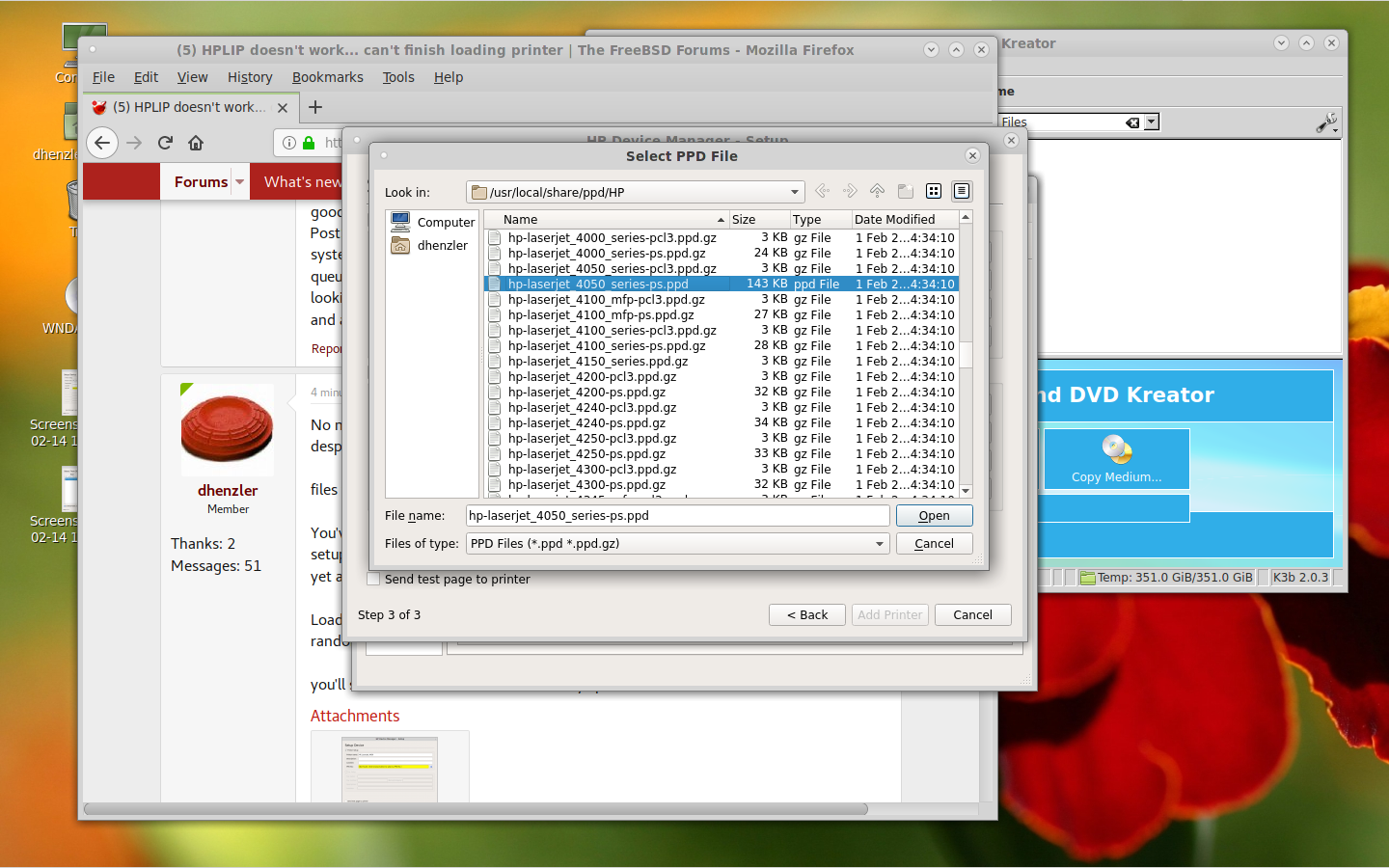This screenshot has width=1389, height=868.
Task: Reload the forum page
Action: click(x=165, y=143)
